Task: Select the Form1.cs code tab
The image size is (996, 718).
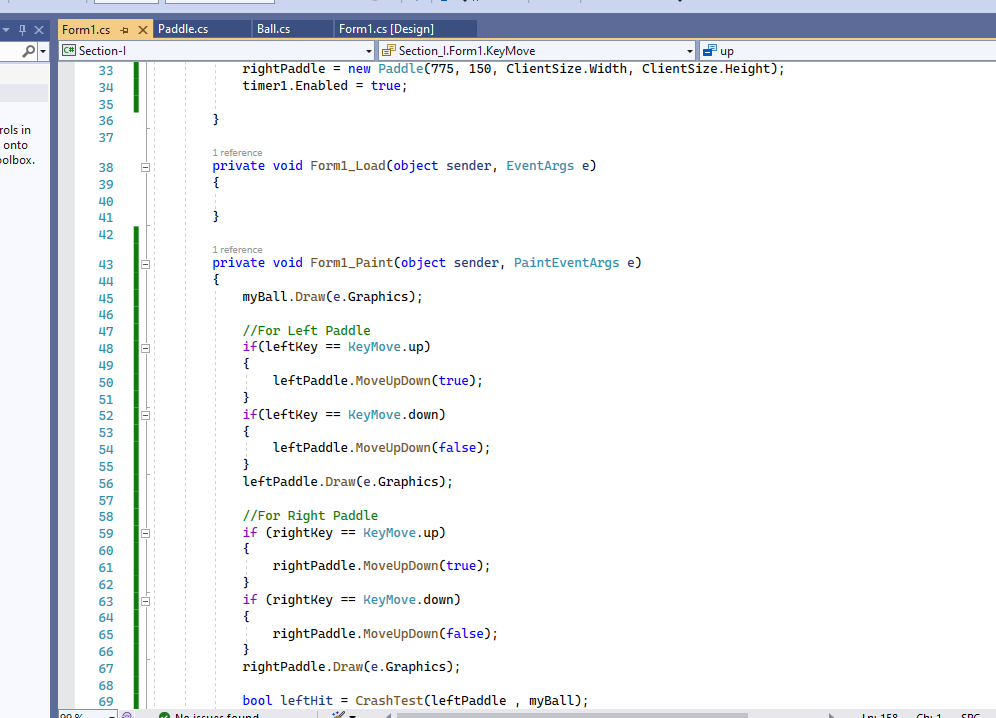Action: pyautogui.click(x=86, y=30)
